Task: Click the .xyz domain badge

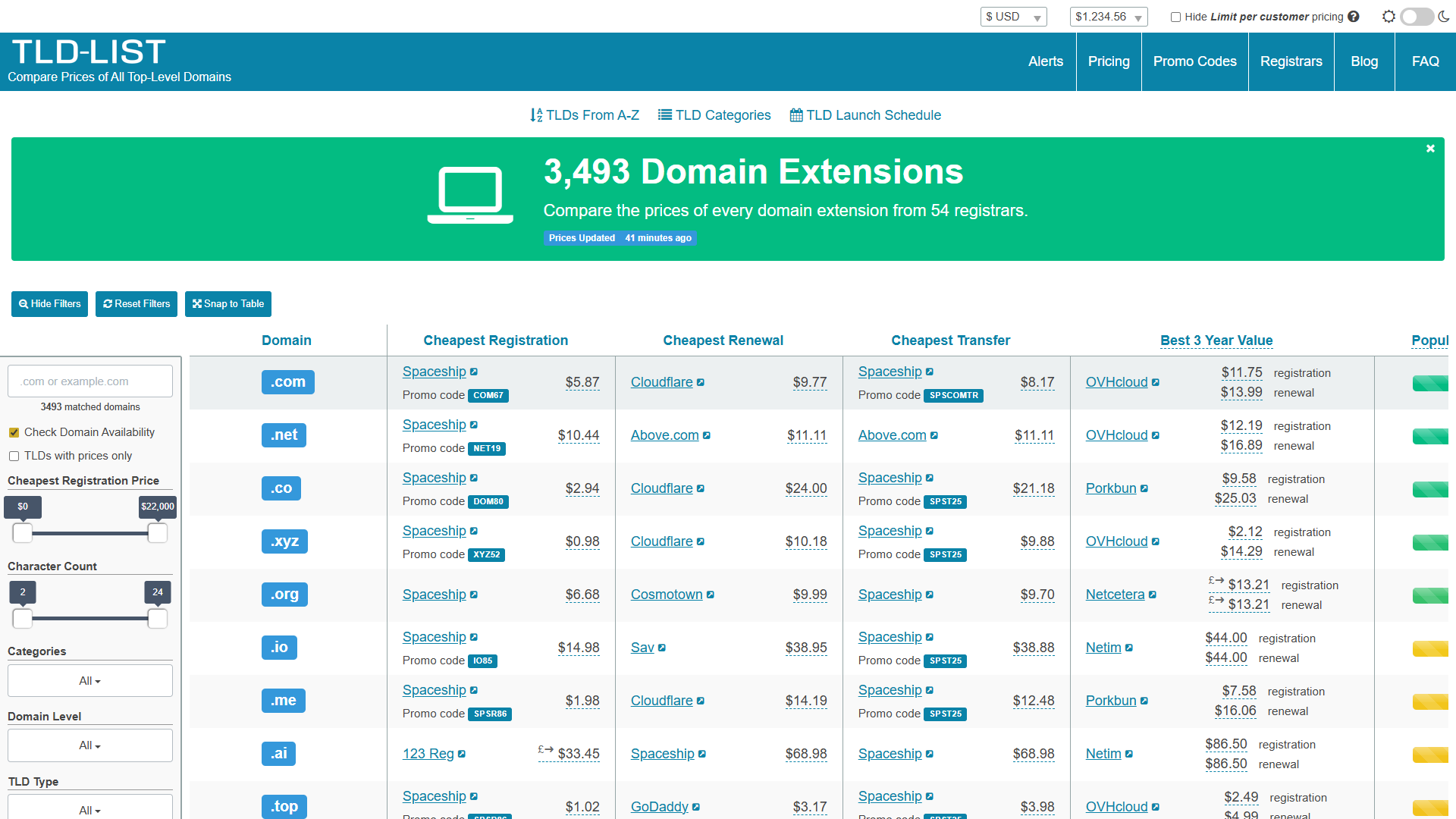Action: [x=284, y=541]
